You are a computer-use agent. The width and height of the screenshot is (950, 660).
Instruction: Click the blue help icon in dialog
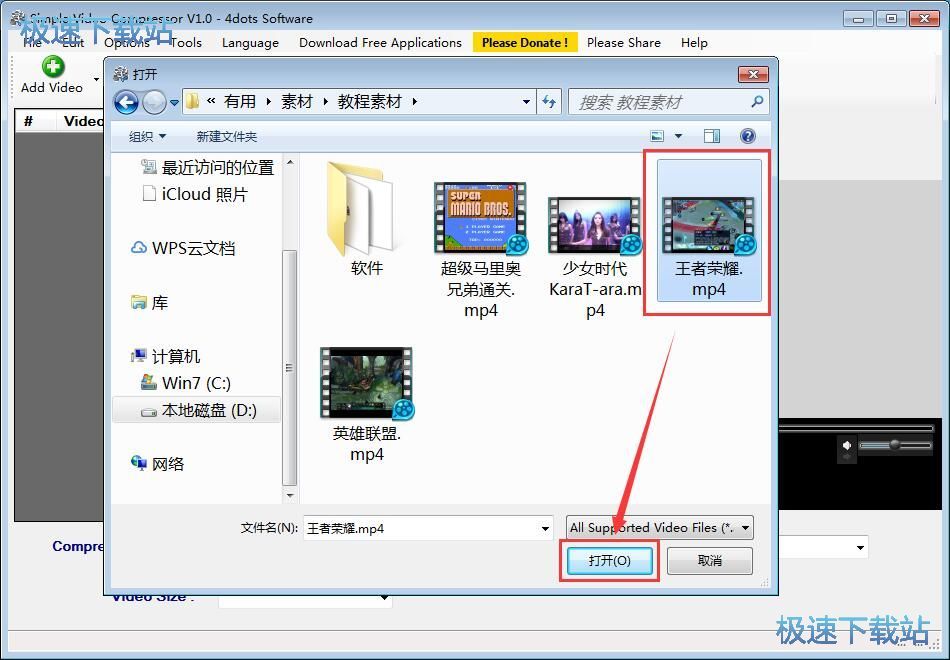(748, 136)
